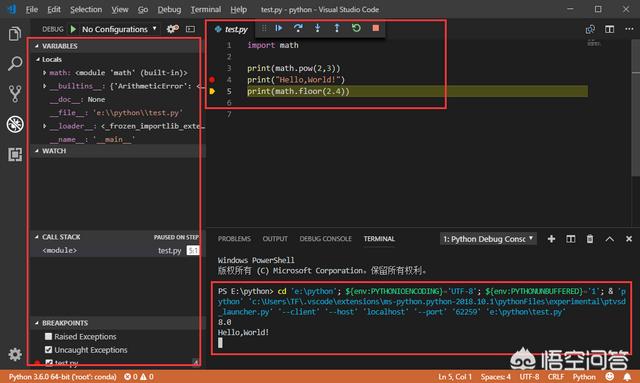Open the Debug view in activity bar
Image resolution: width=640 pixels, height=383 pixels.
pyautogui.click(x=15, y=124)
